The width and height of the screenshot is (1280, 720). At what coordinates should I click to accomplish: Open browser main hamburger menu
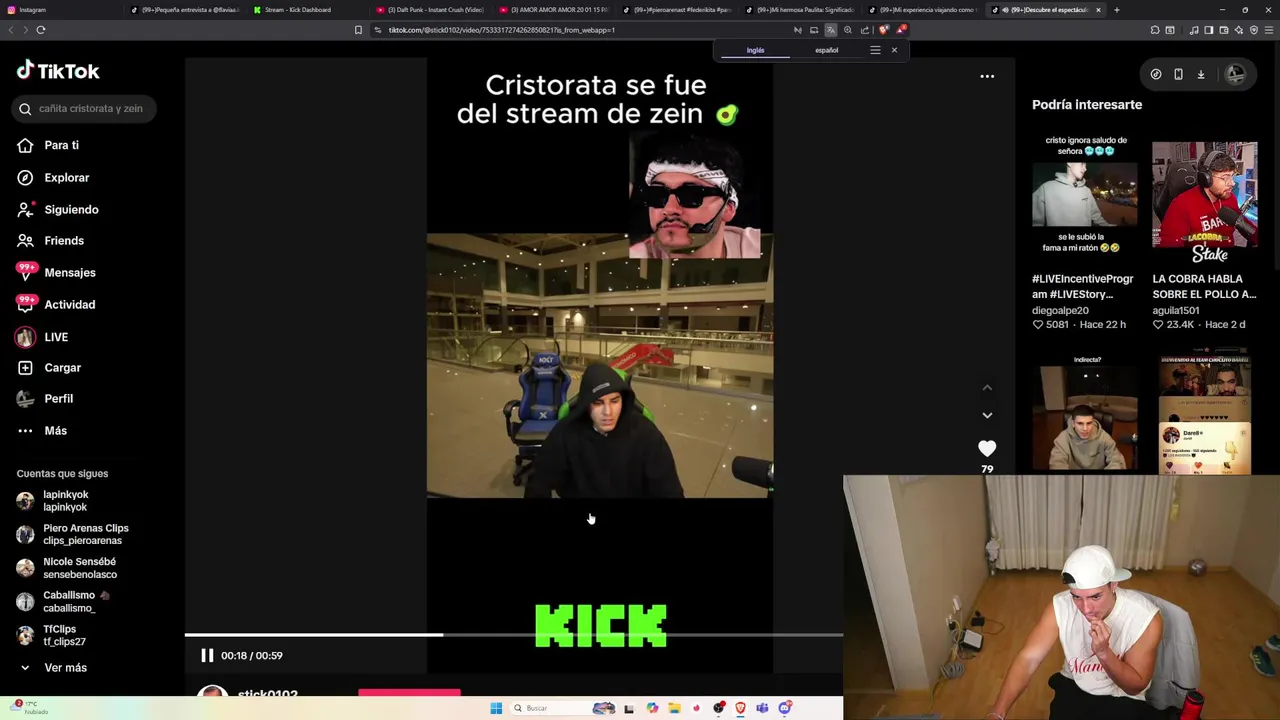1268,30
